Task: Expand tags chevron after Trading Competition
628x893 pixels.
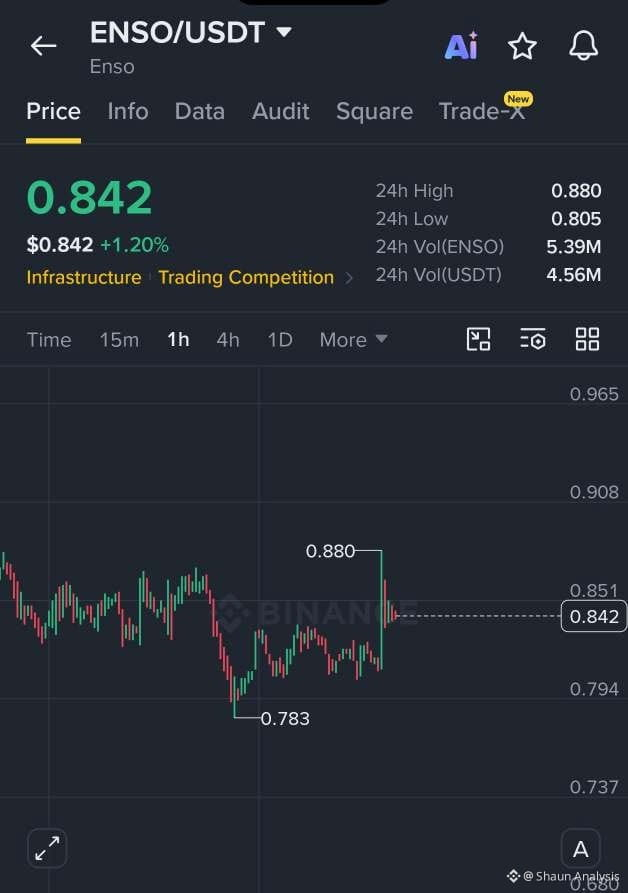Action: [x=349, y=278]
